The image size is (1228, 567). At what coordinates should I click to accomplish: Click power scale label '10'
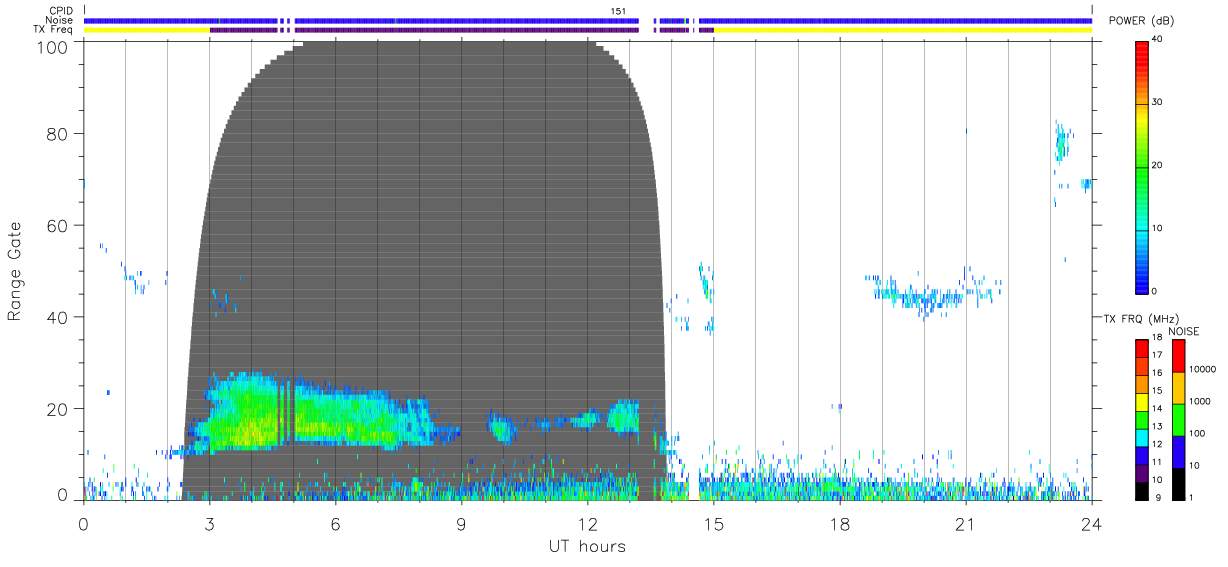click(x=1158, y=229)
